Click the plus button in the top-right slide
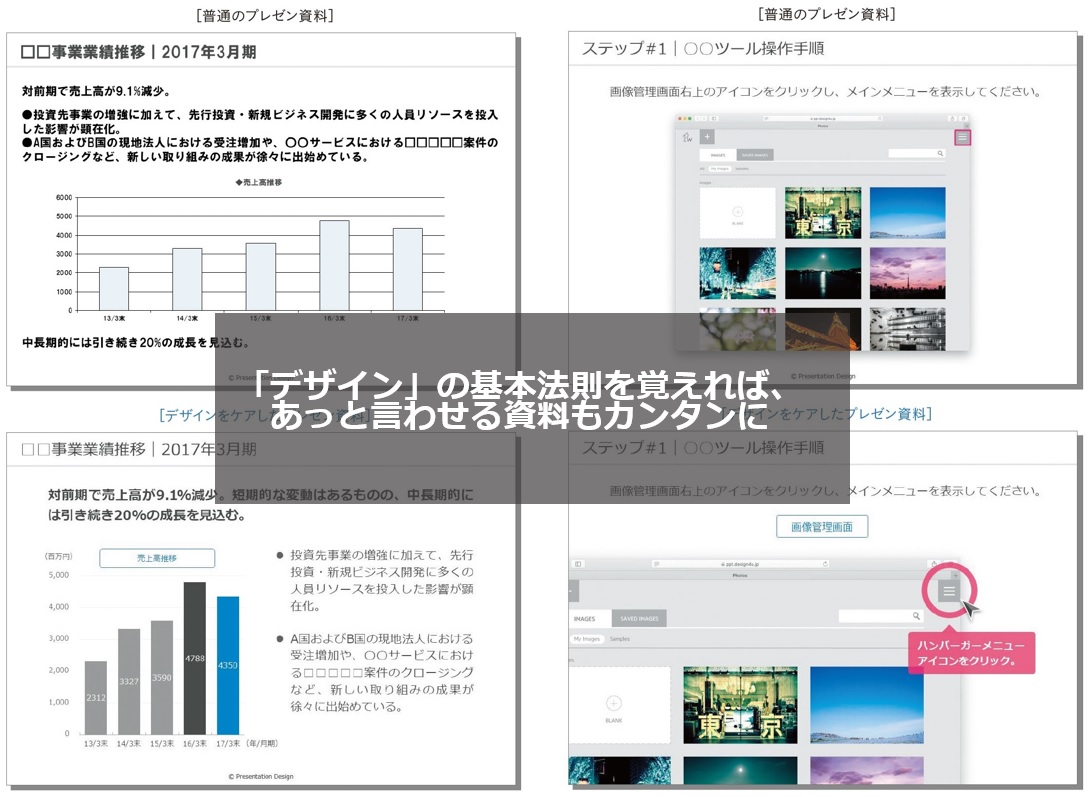The height and width of the screenshot is (797, 1091). (x=707, y=137)
